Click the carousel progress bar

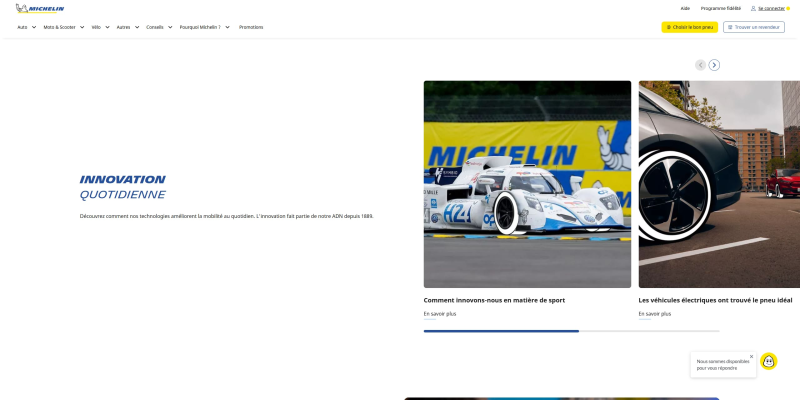[571, 331]
